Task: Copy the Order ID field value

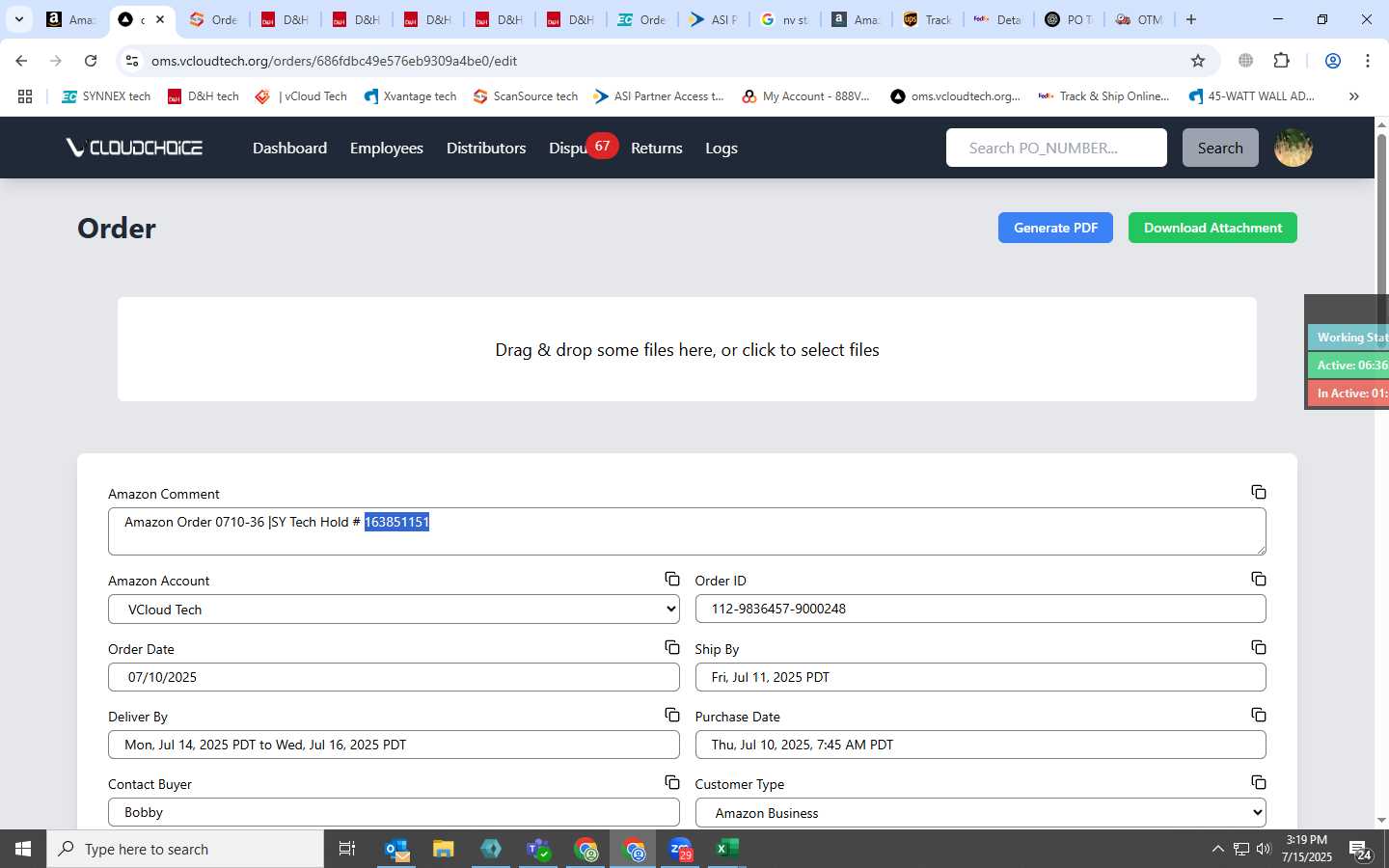Action: point(1259,580)
